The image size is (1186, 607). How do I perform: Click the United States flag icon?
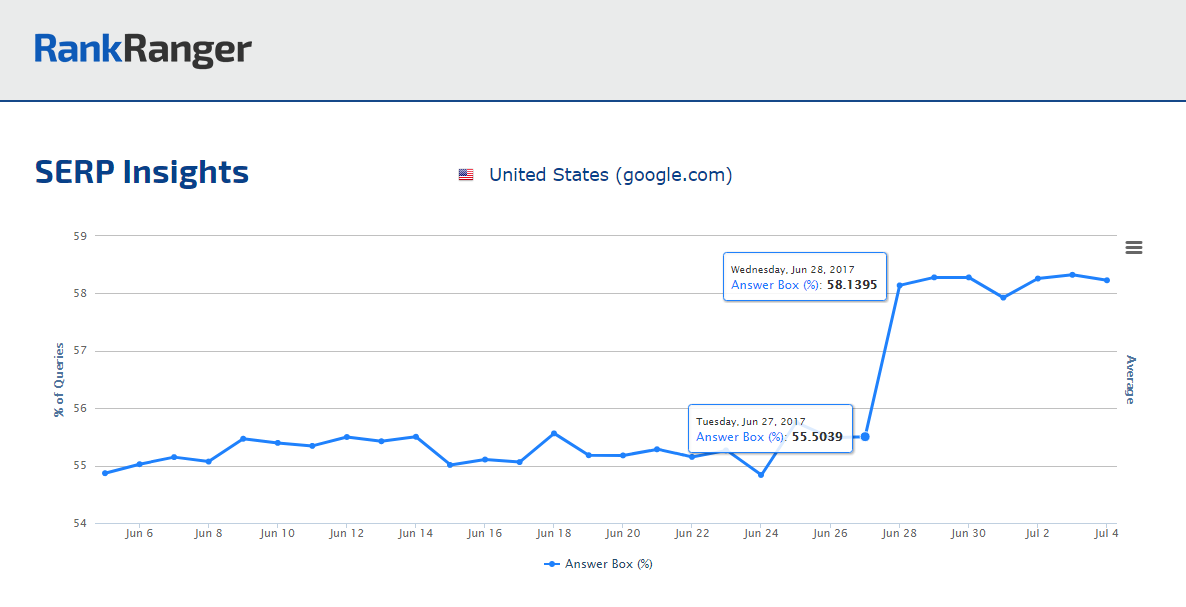coord(466,175)
